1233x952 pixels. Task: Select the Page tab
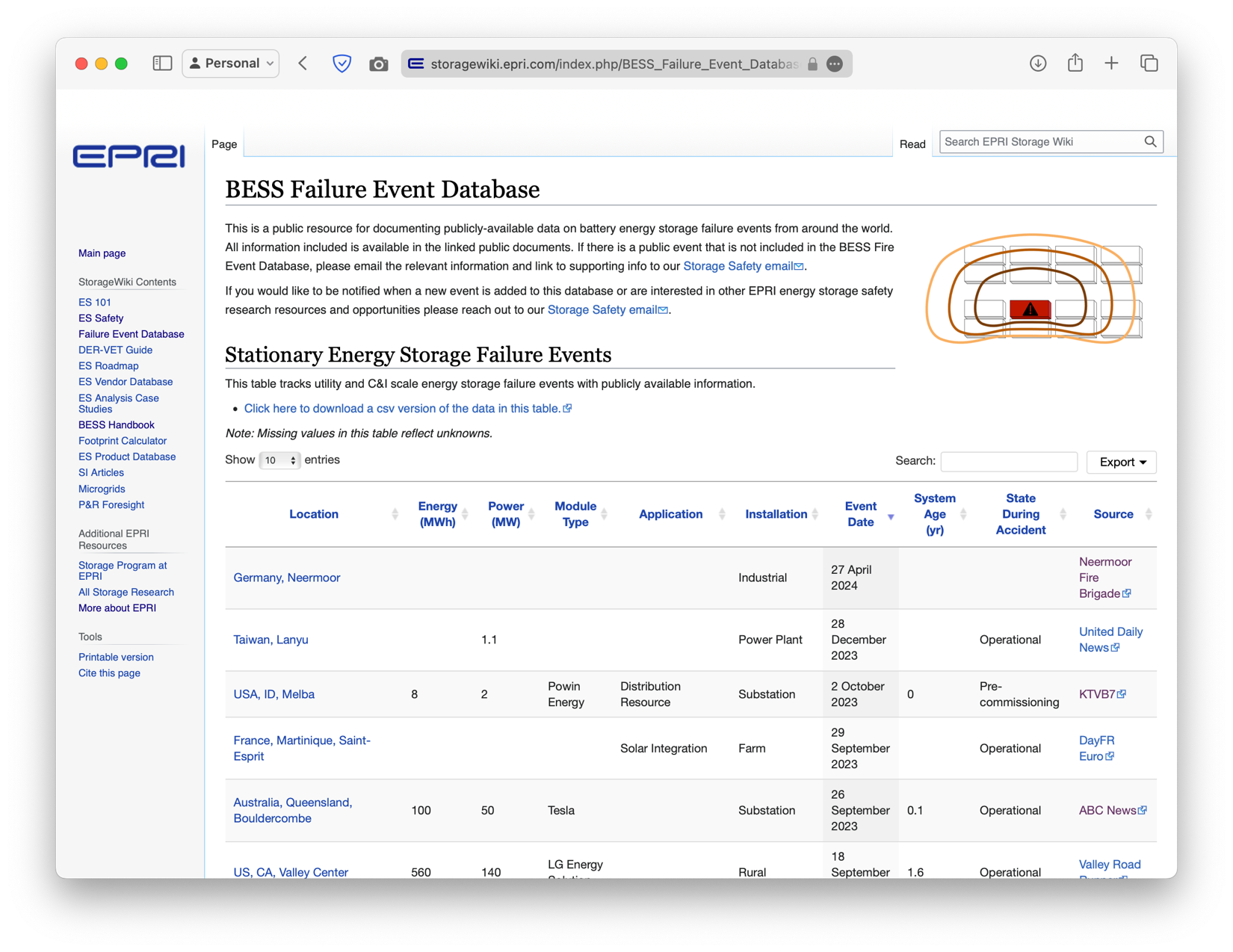(x=224, y=144)
